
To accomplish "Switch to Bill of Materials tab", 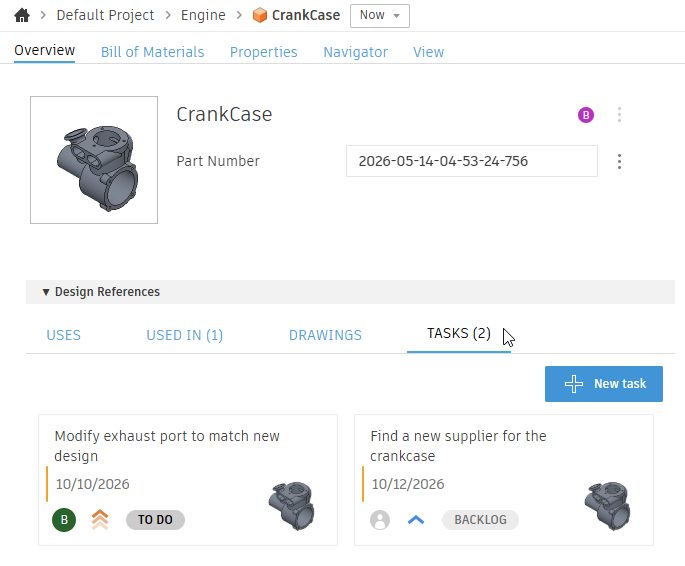I will 152,52.
